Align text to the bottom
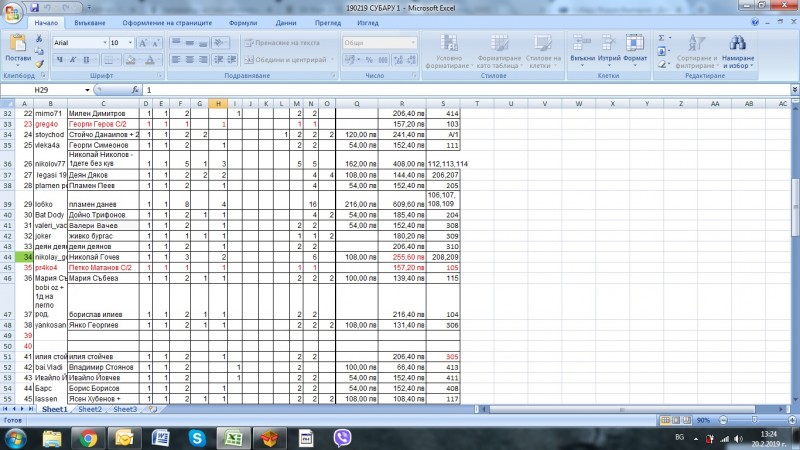800x450 pixels. pos(203,43)
